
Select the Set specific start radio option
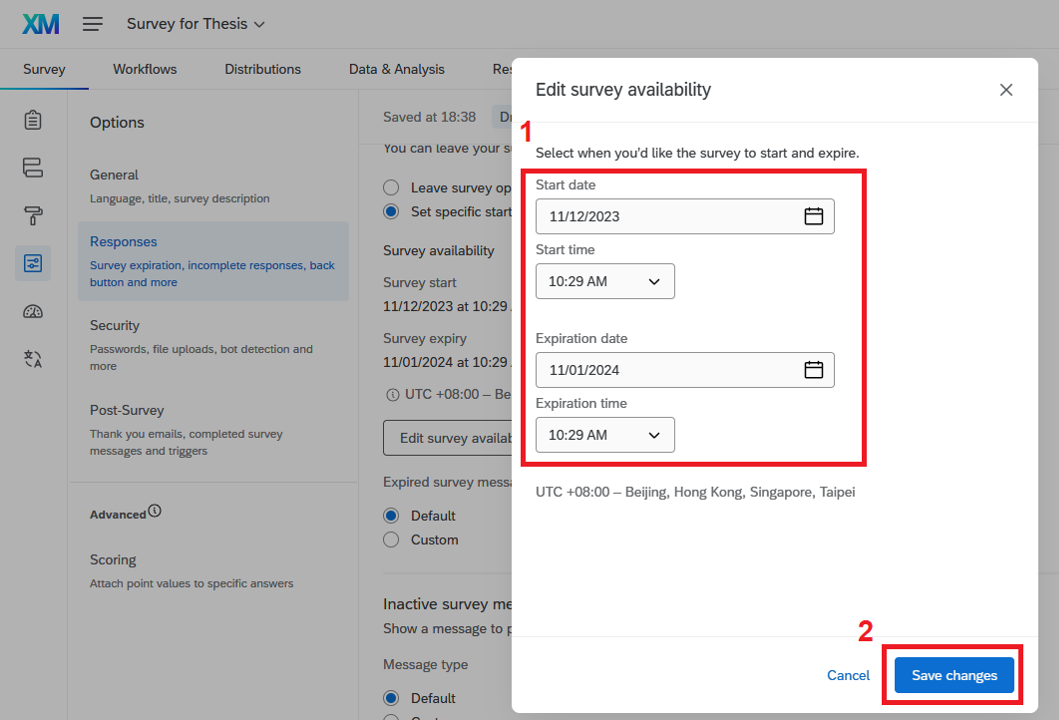tap(391, 212)
